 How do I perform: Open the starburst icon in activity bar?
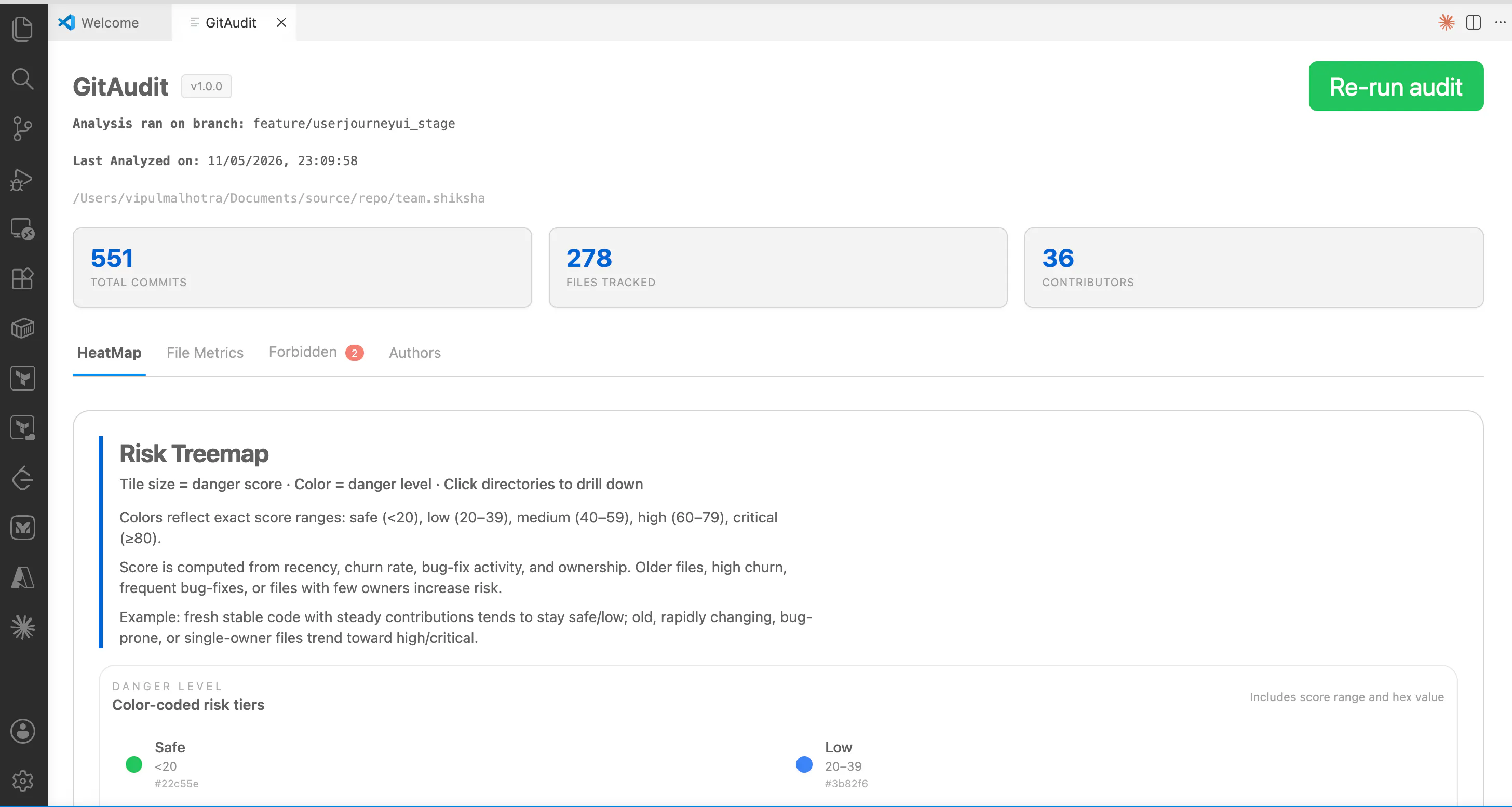pos(23,627)
